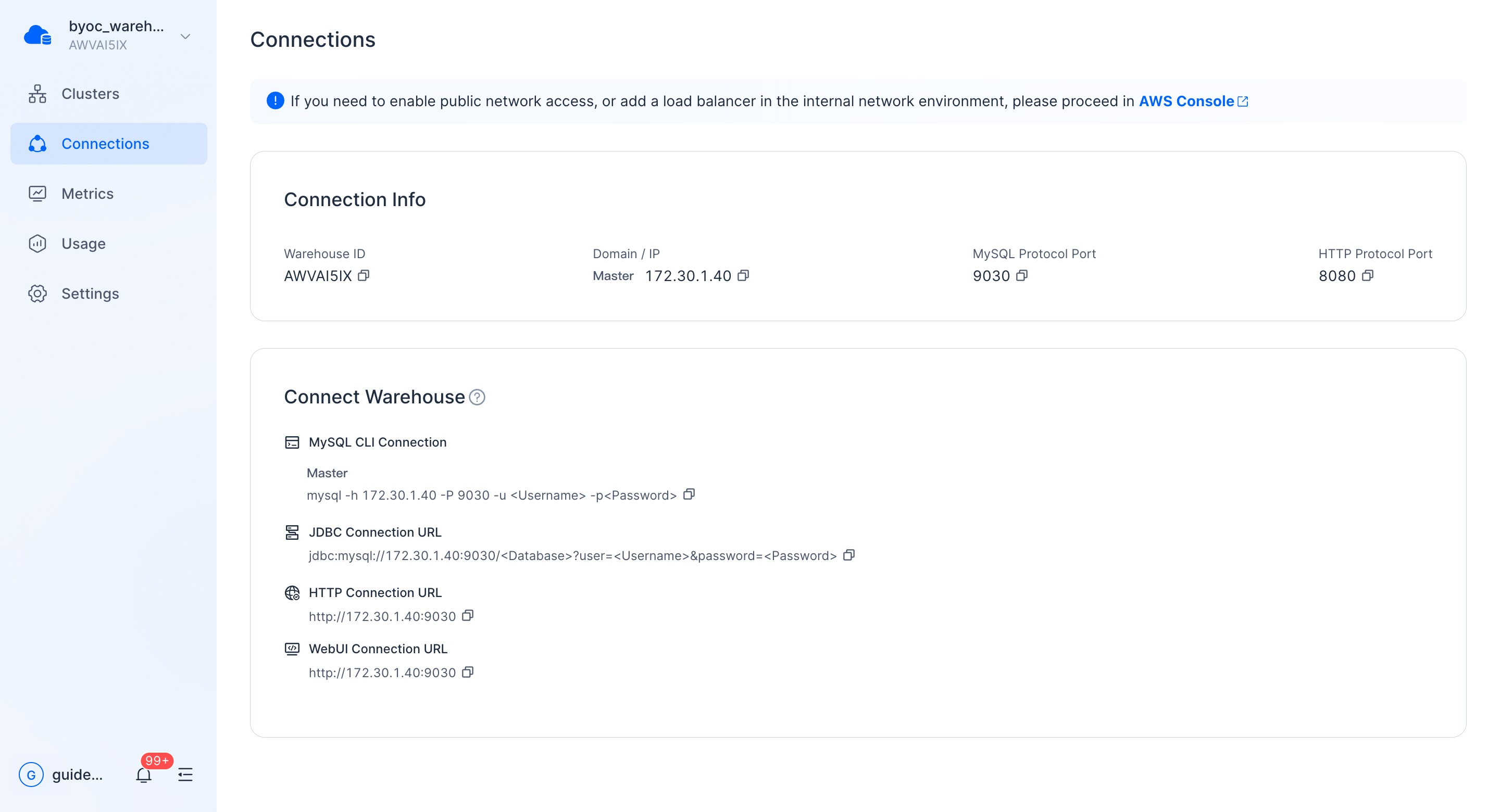Click the JDBC Connection URL label
The width and height of the screenshot is (1500, 812).
(375, 532)
